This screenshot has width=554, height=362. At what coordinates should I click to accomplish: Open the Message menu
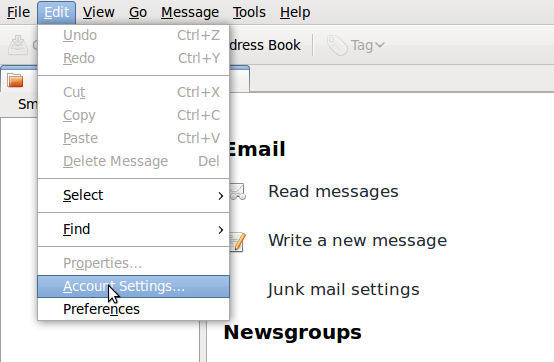click(190, 12)
